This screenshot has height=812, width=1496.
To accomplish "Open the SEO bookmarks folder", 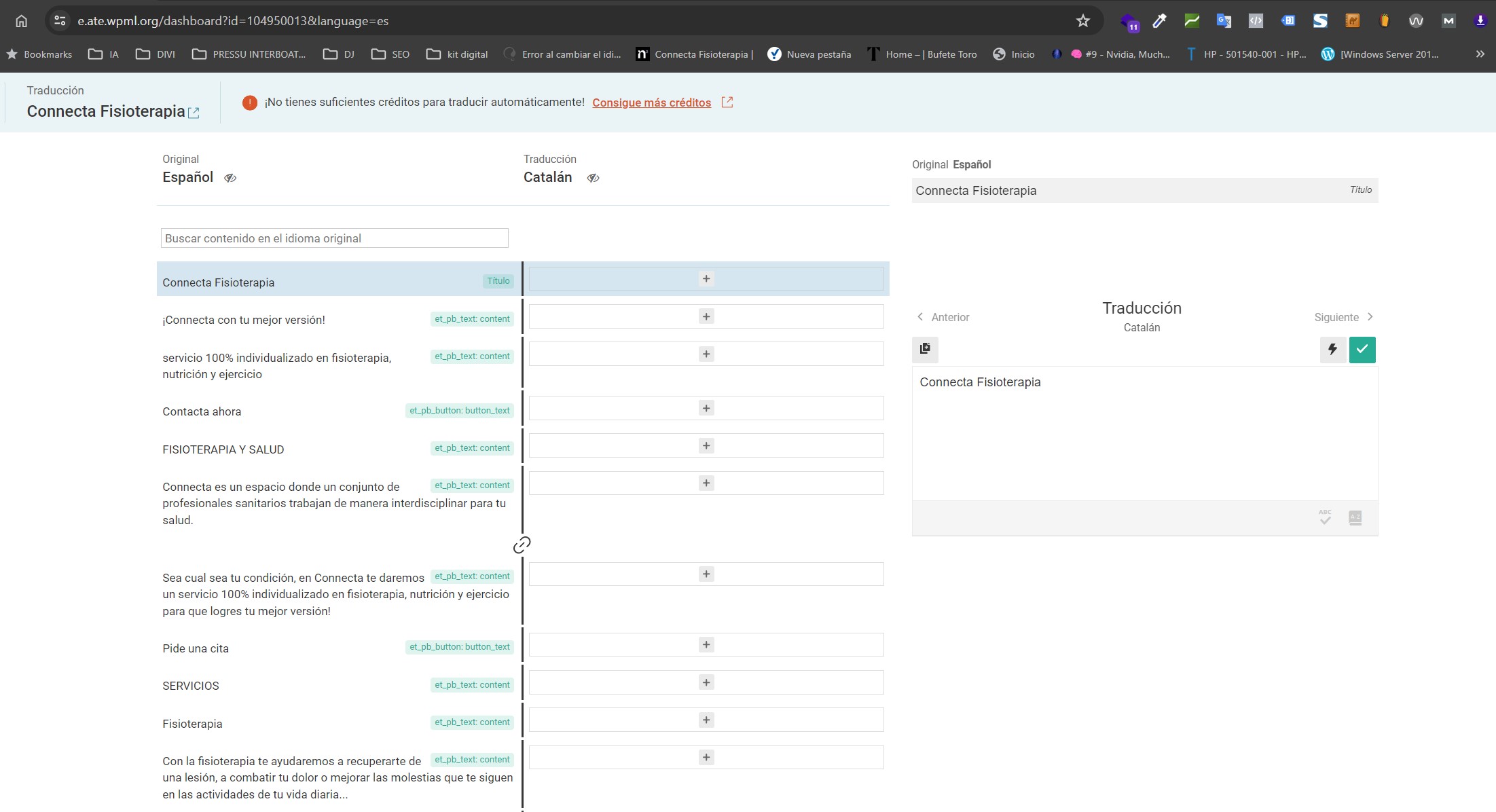I will (390, 54).
